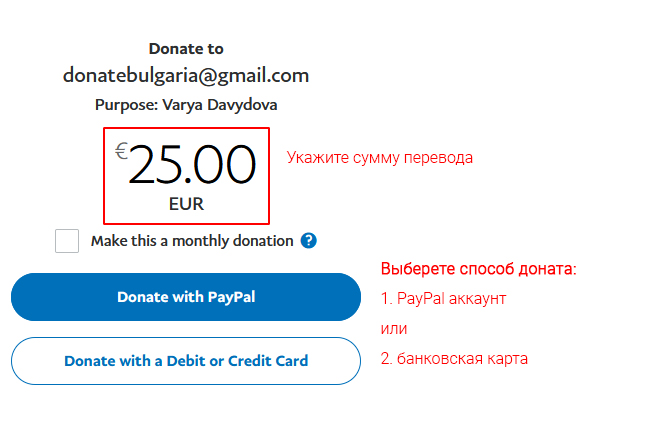This screenshot has height=421, width=650.
Task: Click the Donate with PayPal button
Action: [x=186, y=297]
